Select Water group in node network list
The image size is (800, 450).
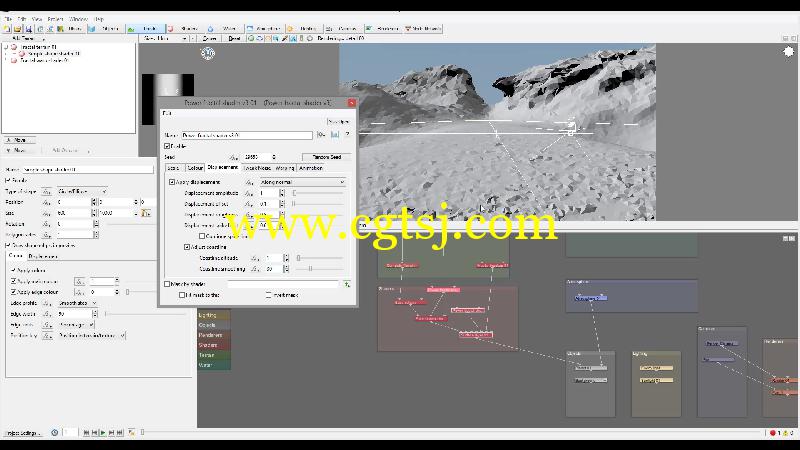[214, 365]
